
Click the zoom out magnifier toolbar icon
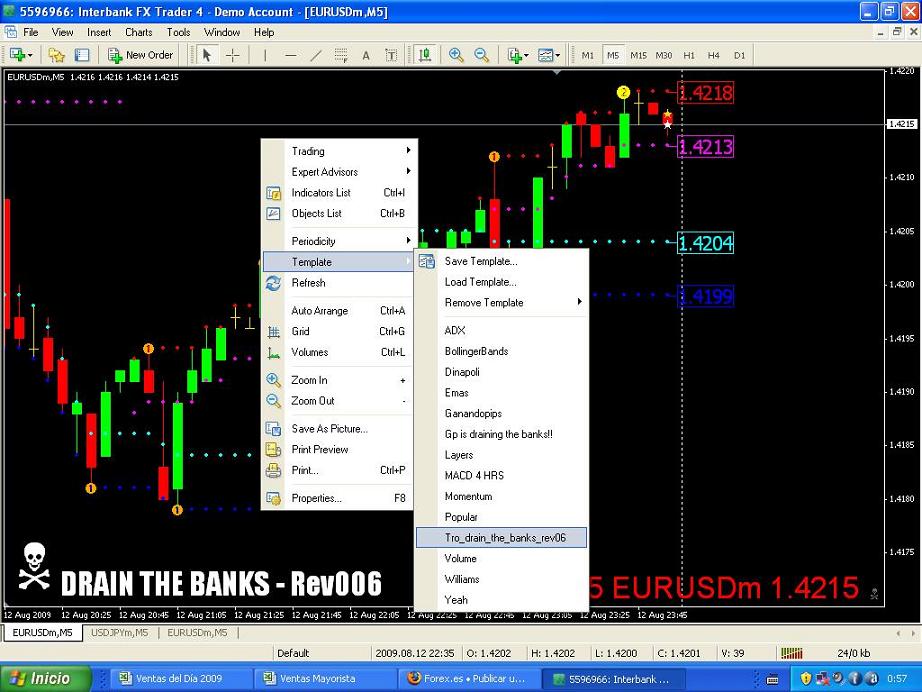(x=481, y=55)
